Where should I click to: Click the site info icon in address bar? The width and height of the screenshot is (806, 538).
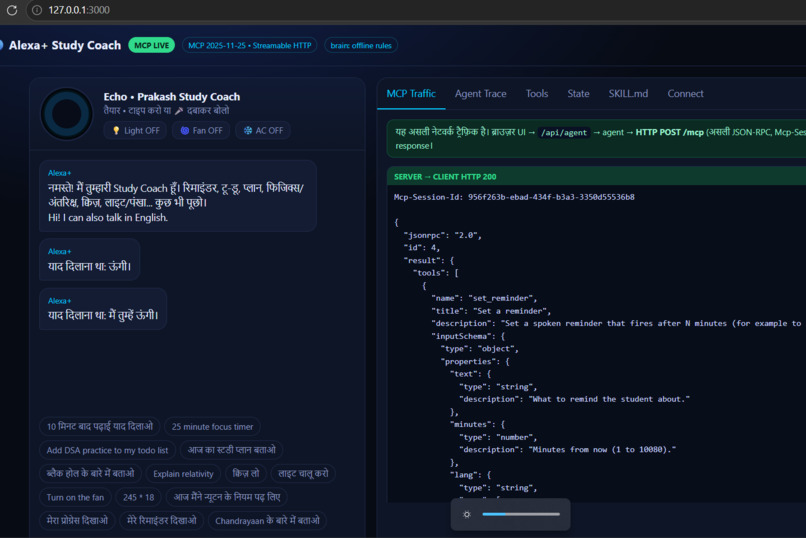[x=36, y=10]
